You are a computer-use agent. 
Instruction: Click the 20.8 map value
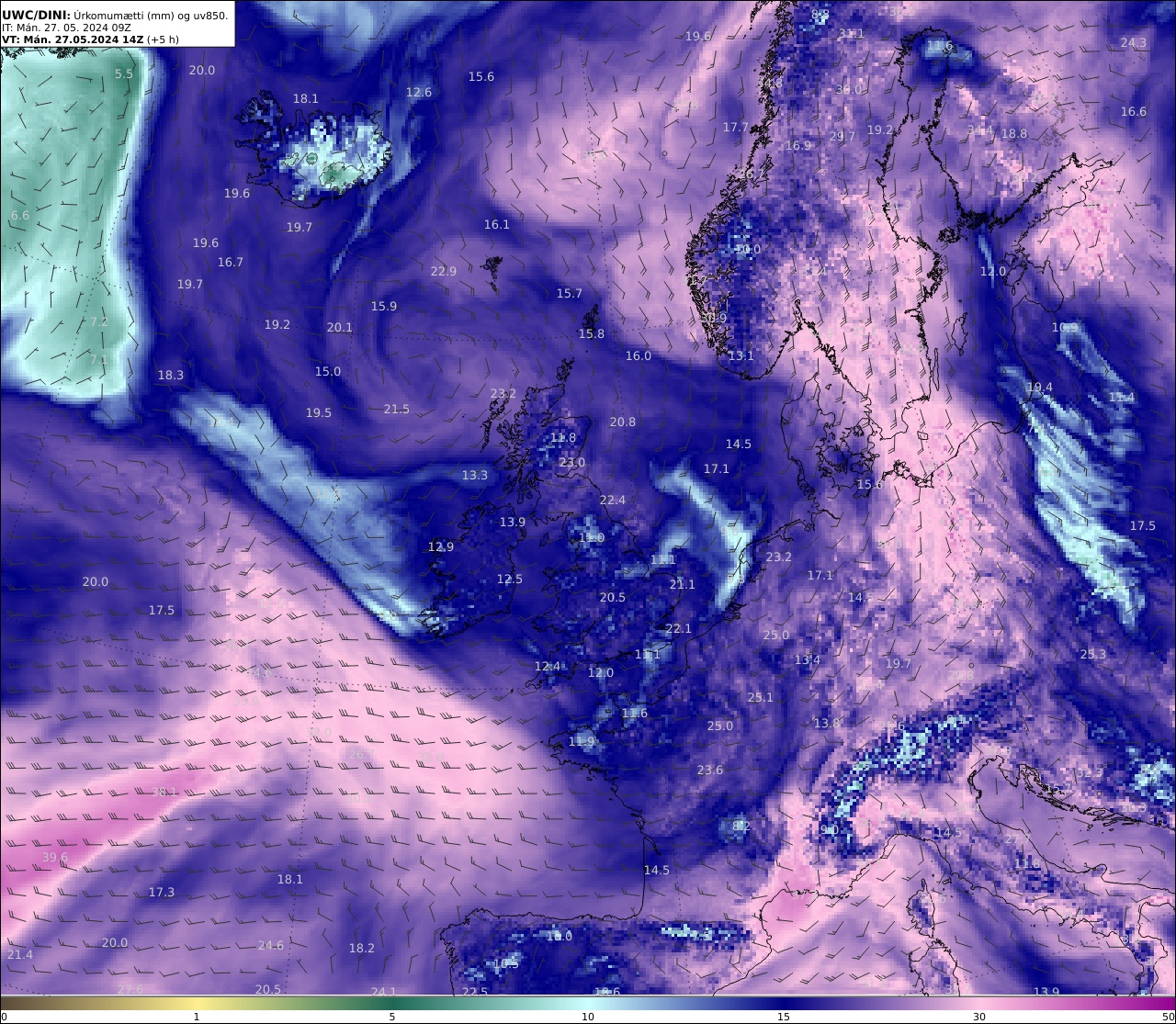(623, 422)
